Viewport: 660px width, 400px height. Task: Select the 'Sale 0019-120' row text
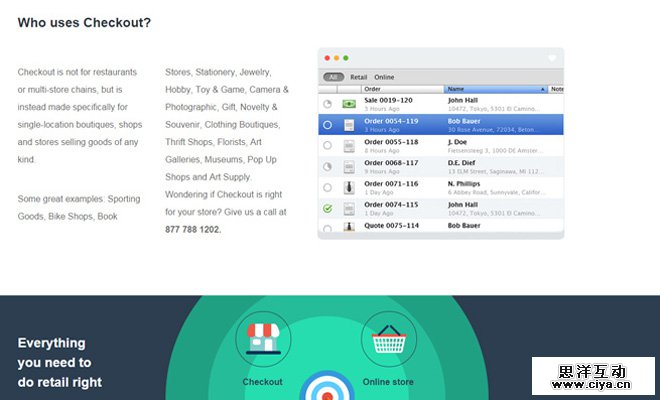tap(388, 100)
